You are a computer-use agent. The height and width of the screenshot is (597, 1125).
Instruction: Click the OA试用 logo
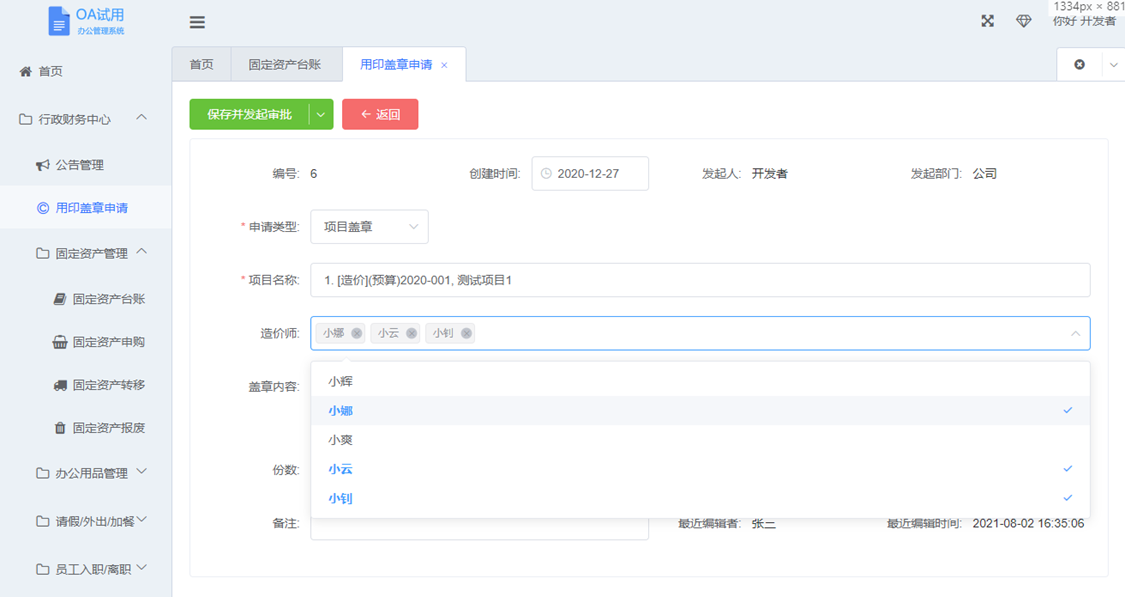(x=86, y=21)
